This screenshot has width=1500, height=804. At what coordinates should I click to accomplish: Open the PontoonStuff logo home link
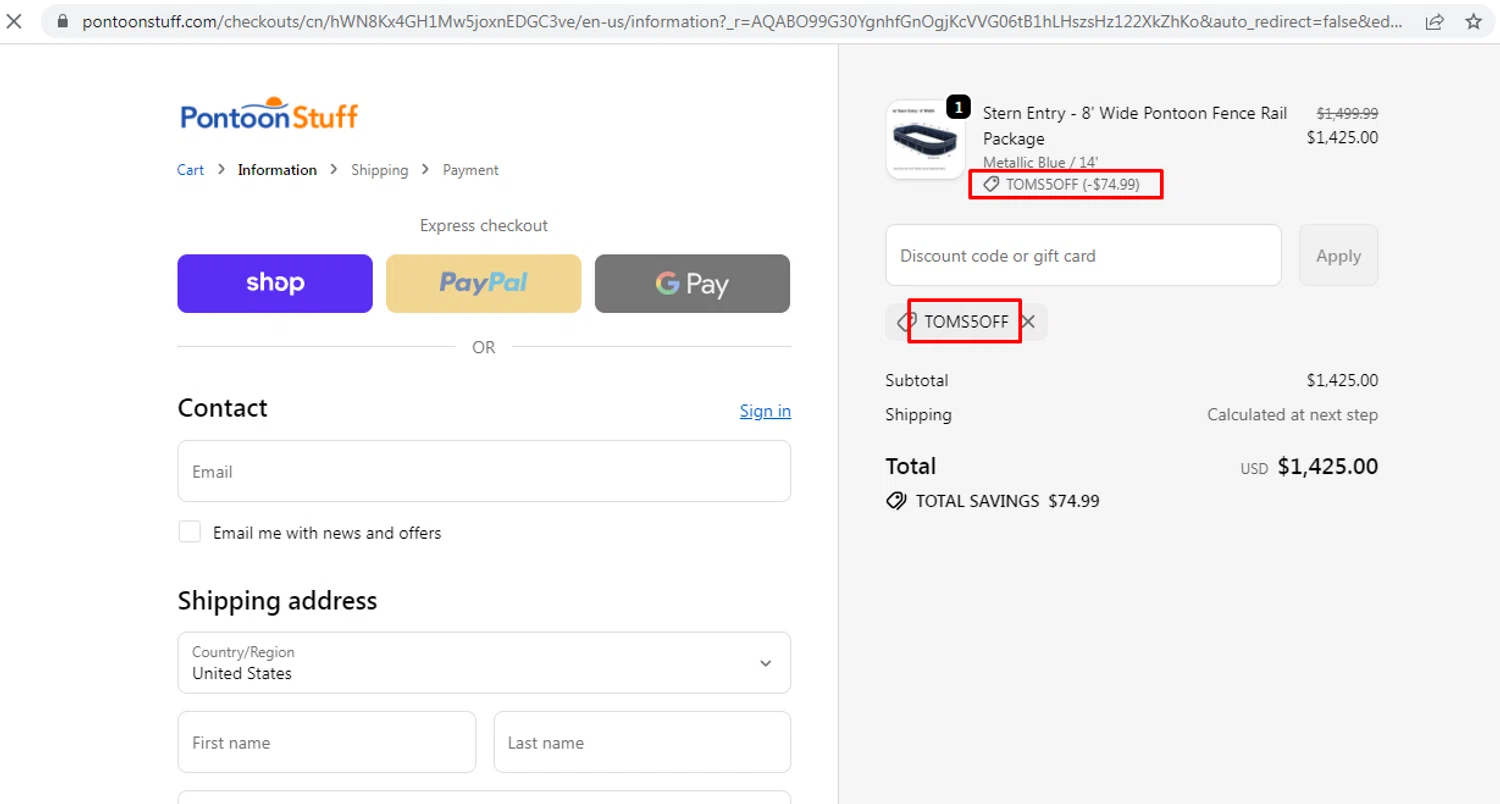(269, 115)
